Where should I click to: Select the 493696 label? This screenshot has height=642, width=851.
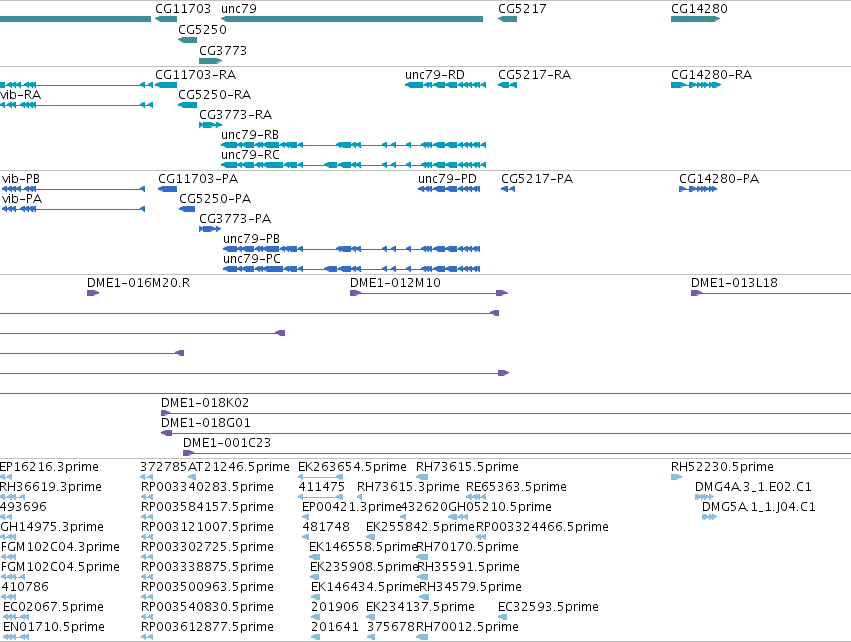pyautogui.click(x=23, y=507)
